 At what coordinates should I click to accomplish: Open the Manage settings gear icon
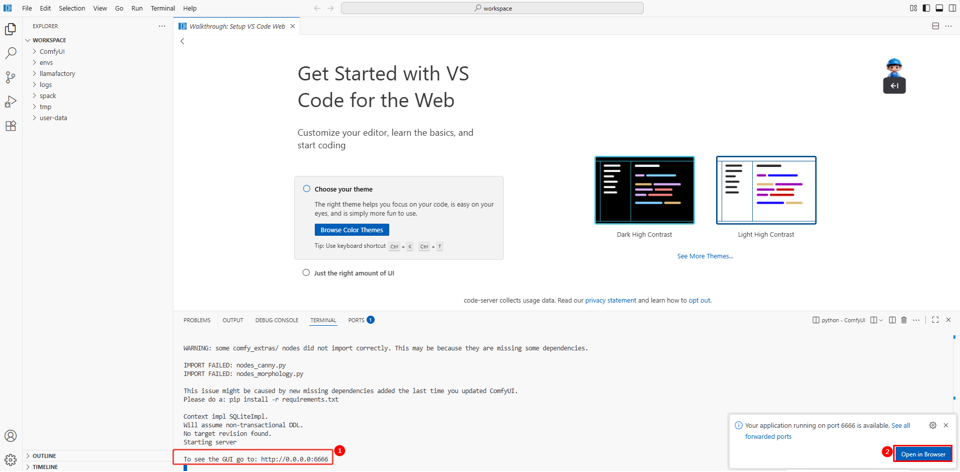point(11,460)
